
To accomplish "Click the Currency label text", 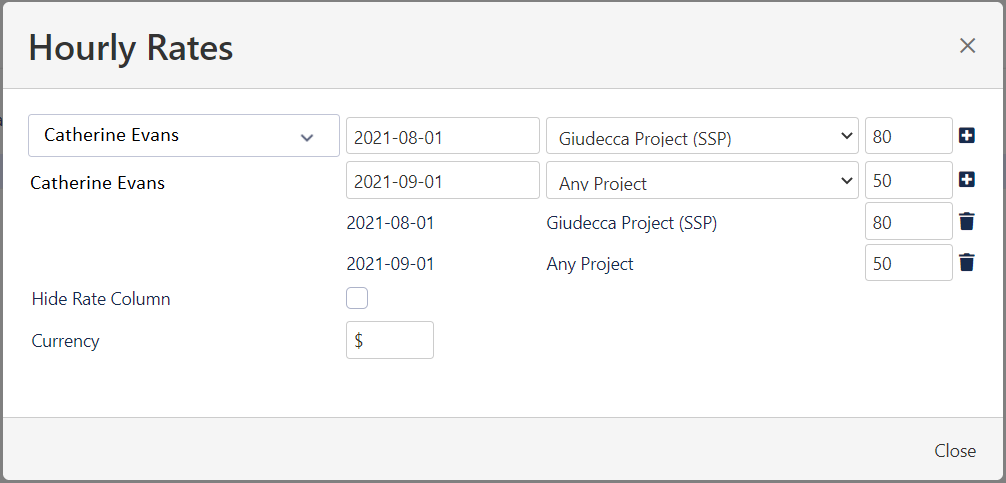I will (x=66, y=341).
